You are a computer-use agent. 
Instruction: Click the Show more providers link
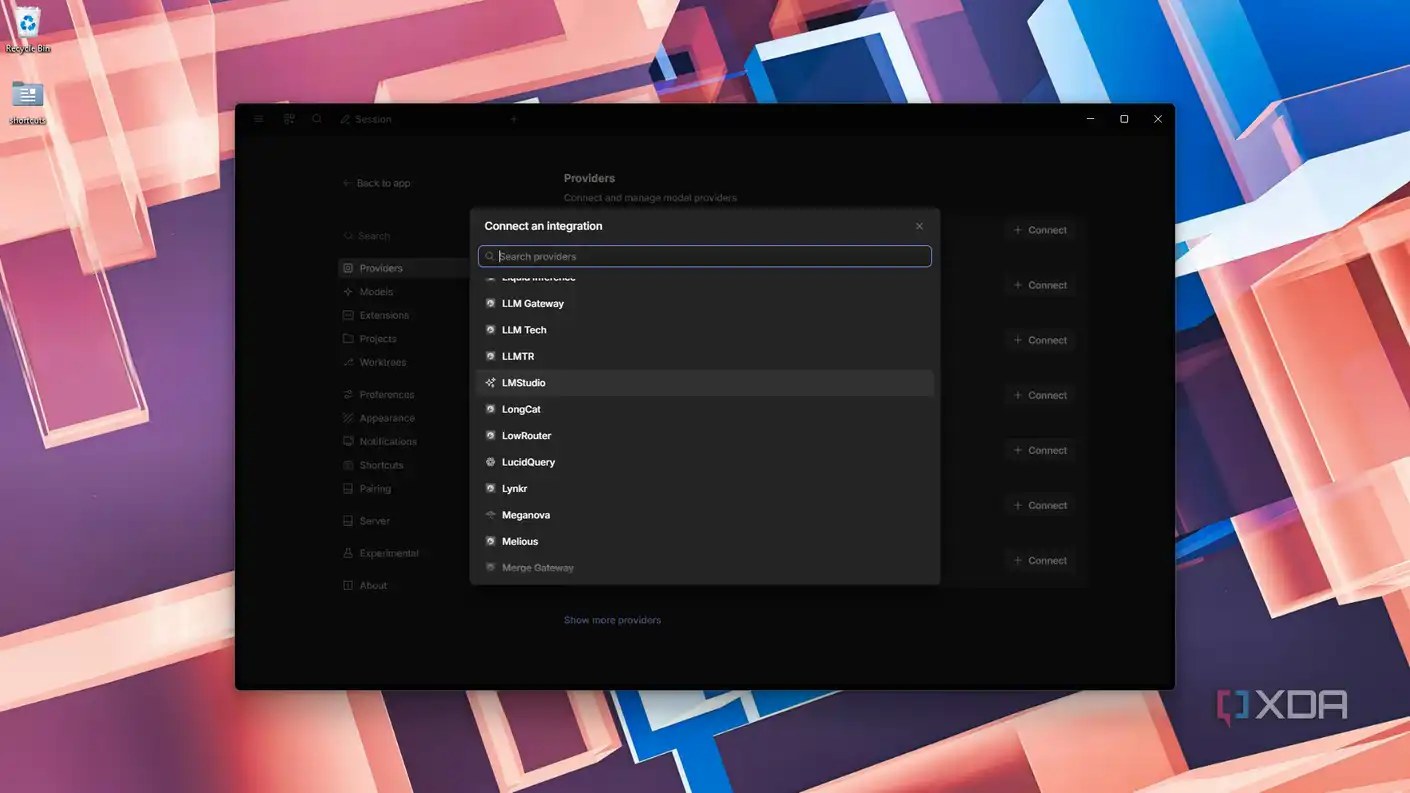click(612, 620)
